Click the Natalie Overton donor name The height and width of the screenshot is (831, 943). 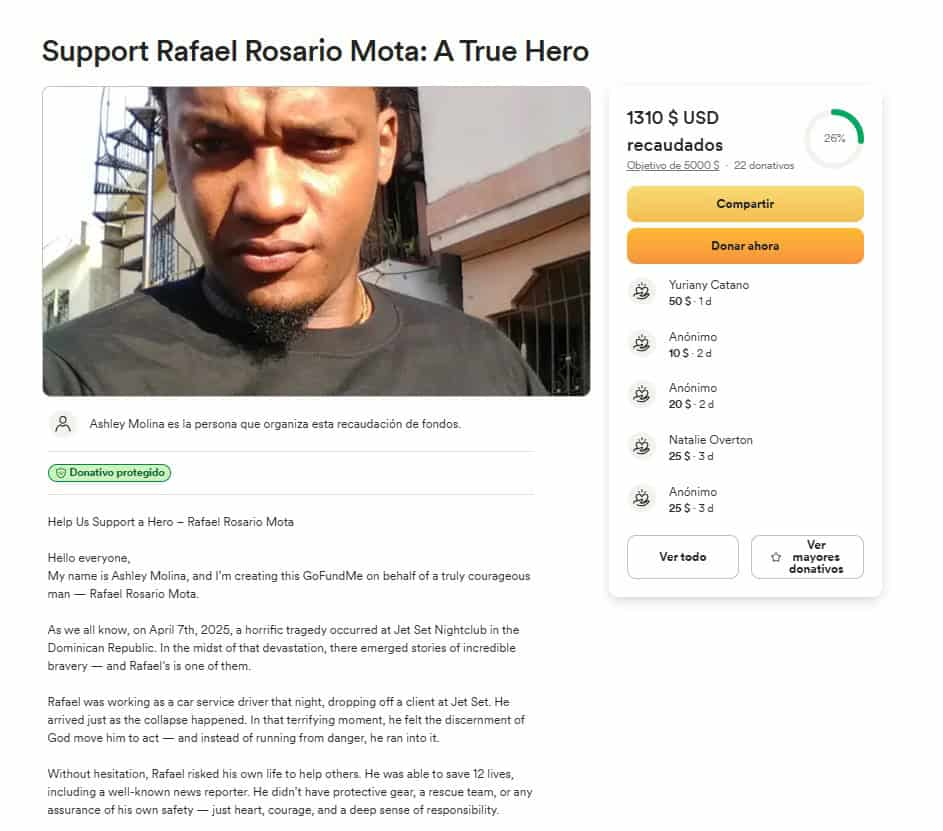tap(710, 440)
